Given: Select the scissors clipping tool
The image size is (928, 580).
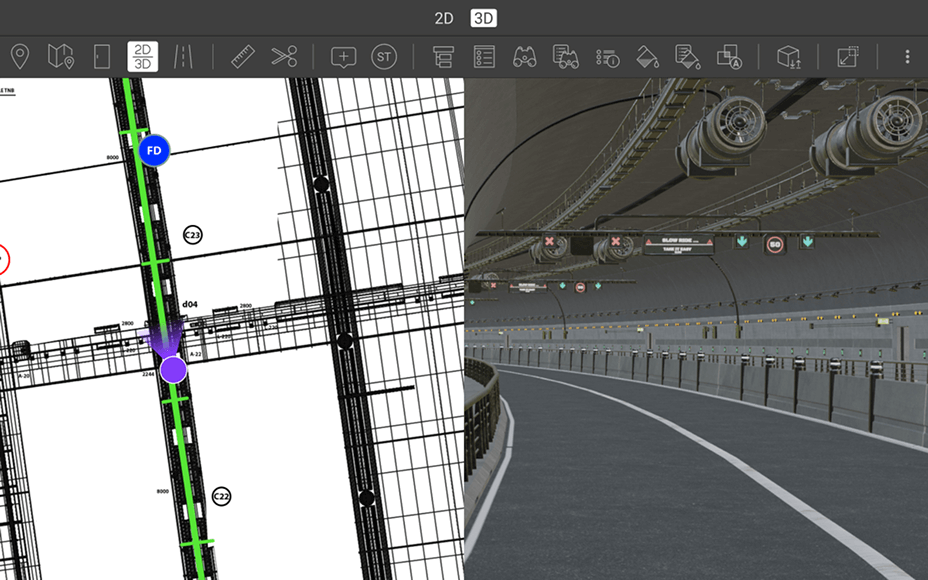Looking at the screenshot, I should 283,56.
